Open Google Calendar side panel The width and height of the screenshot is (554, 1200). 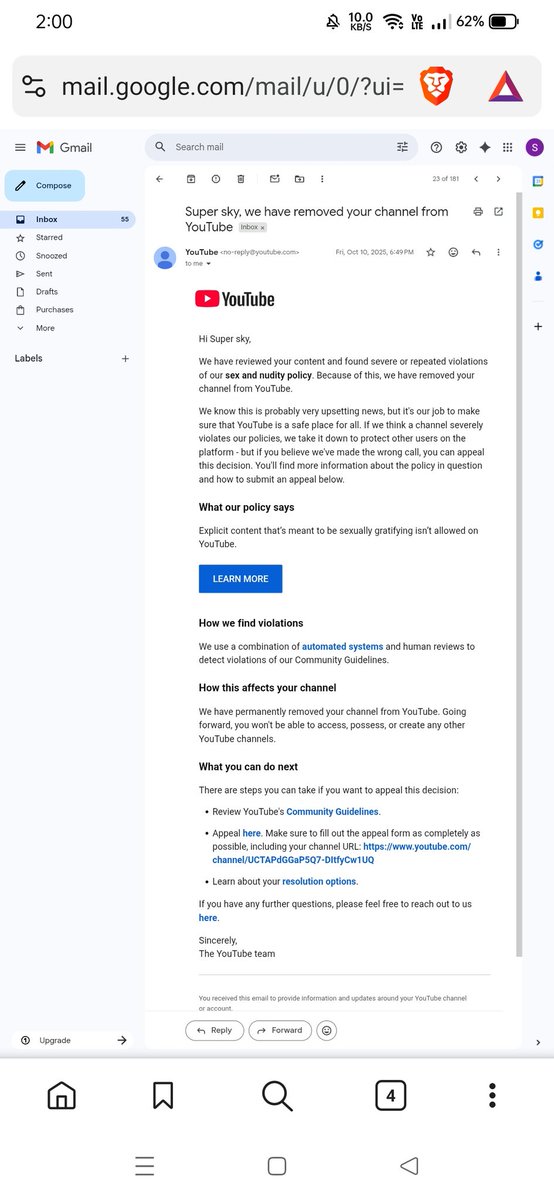(538, 181)
